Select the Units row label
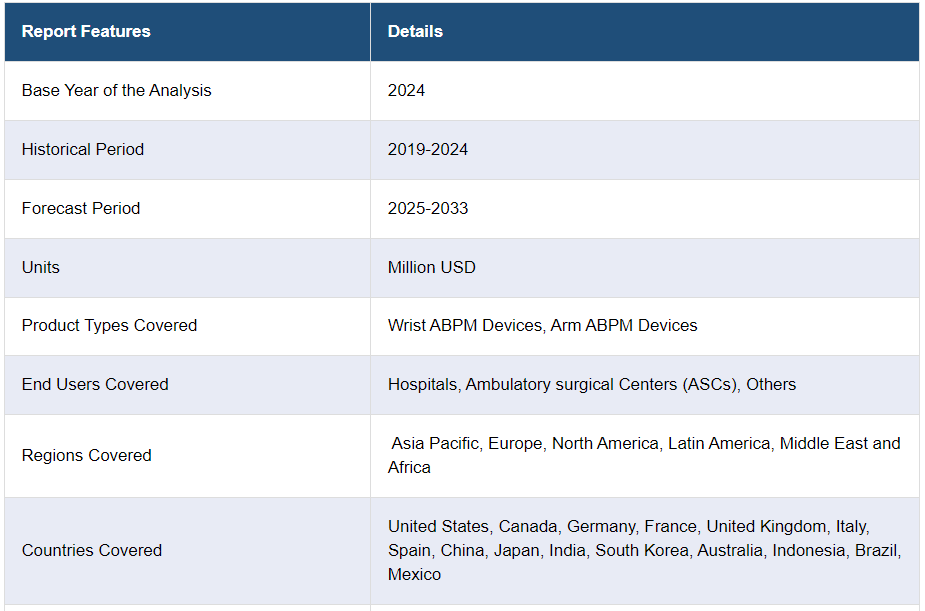This screenshot has width=925, height=611. point(41,267)
